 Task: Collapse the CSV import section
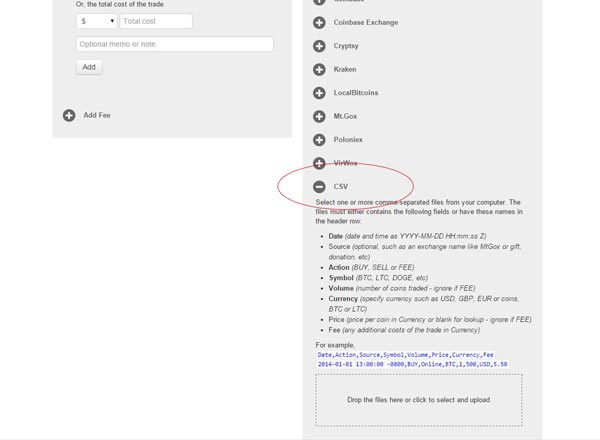pyautogui.click(x=319, y=187)
